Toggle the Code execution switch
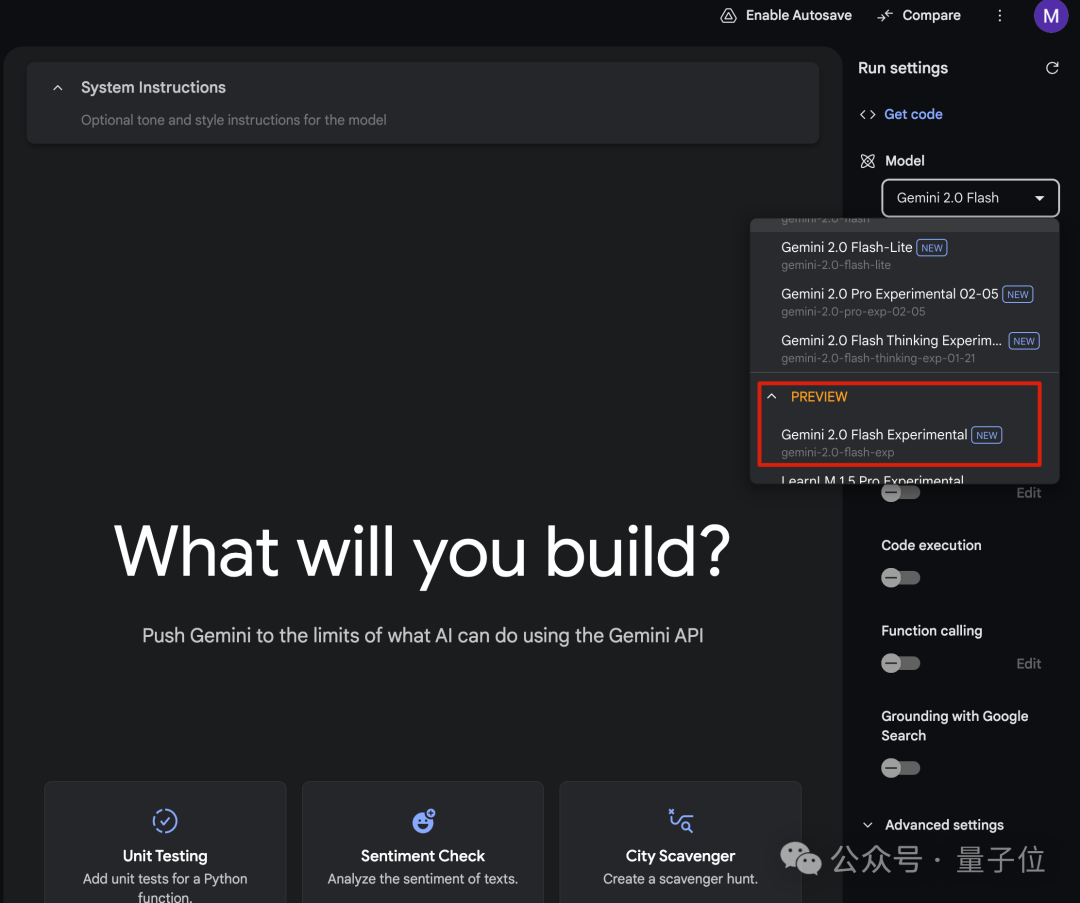1080x903 pixels. tap(900, 578)
